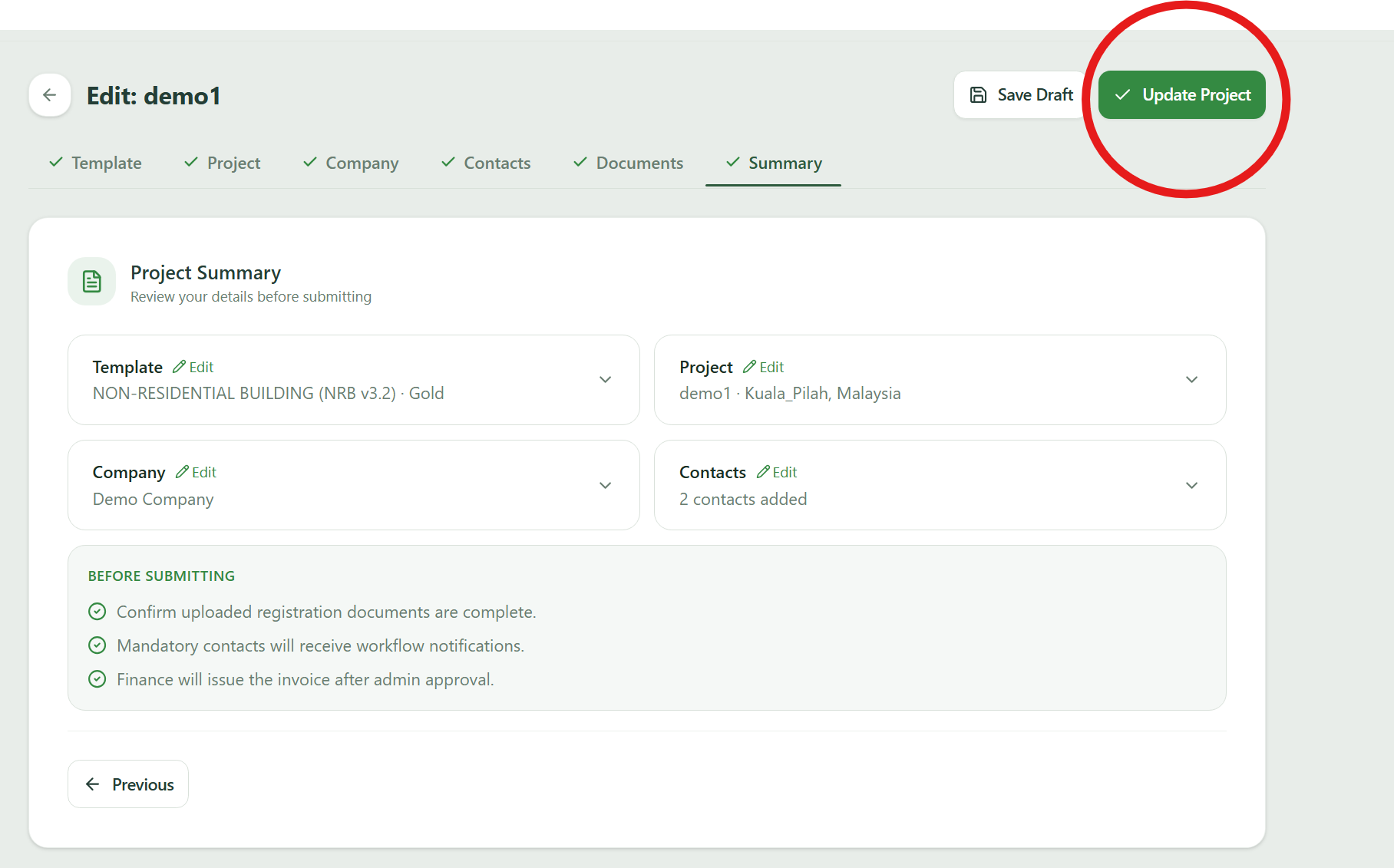1394x868 pixels.
Task: Open the Documents step tab
Action: click(629, 163)
